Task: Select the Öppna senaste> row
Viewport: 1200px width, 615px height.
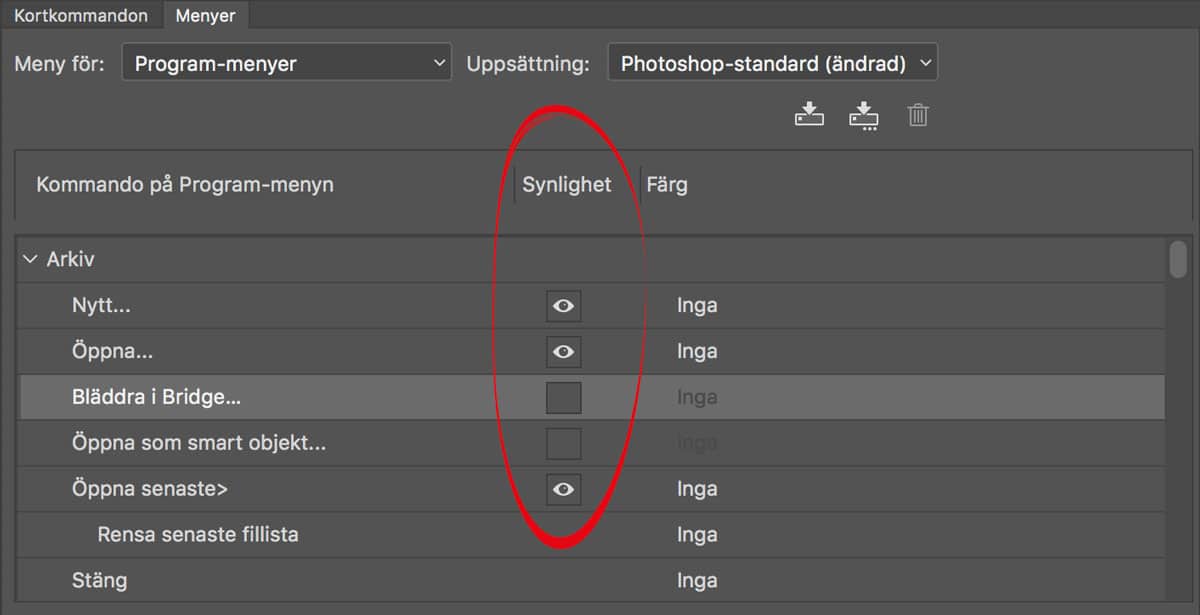Action: coord(590,489)
